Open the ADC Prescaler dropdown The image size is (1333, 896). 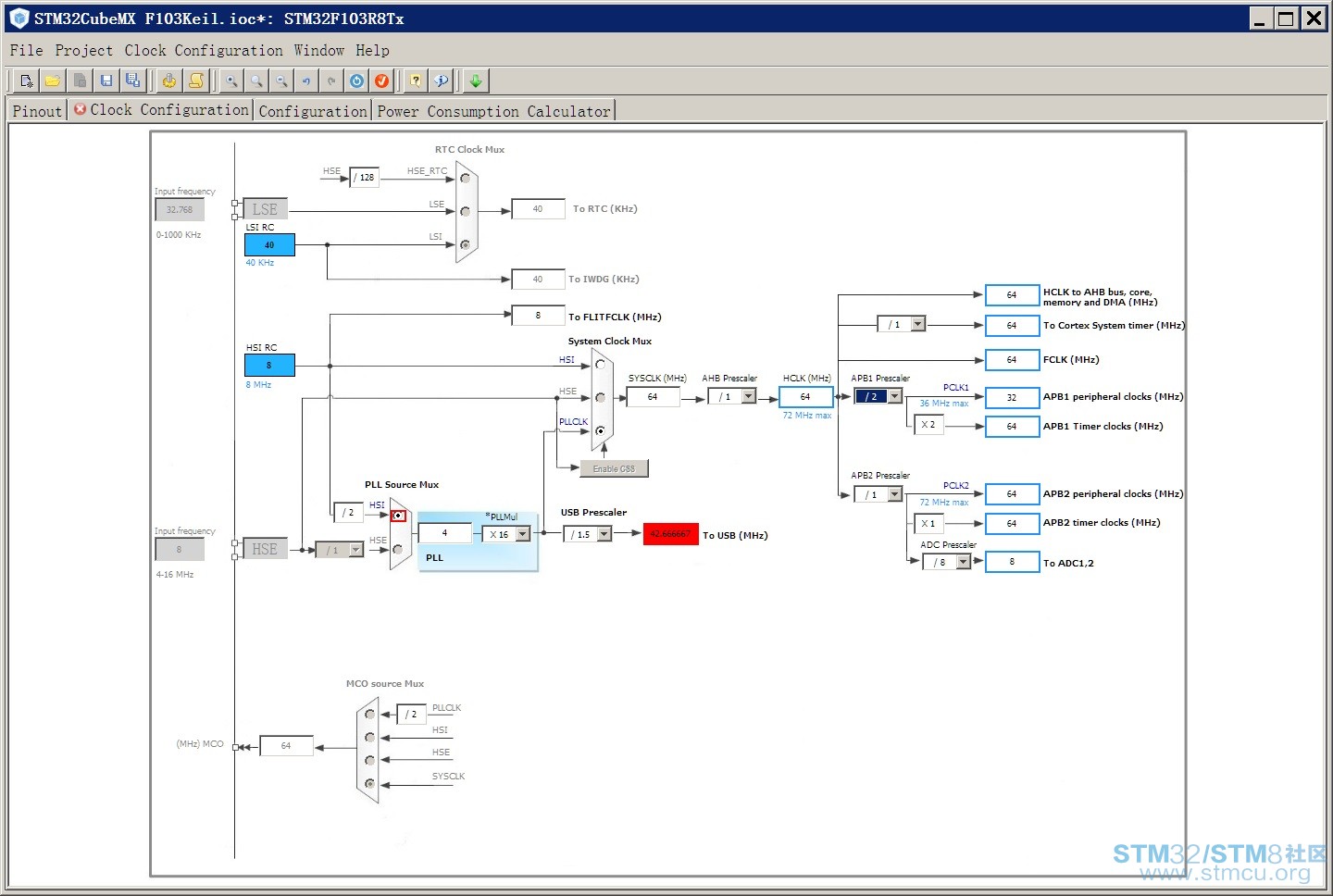(963, 562)
